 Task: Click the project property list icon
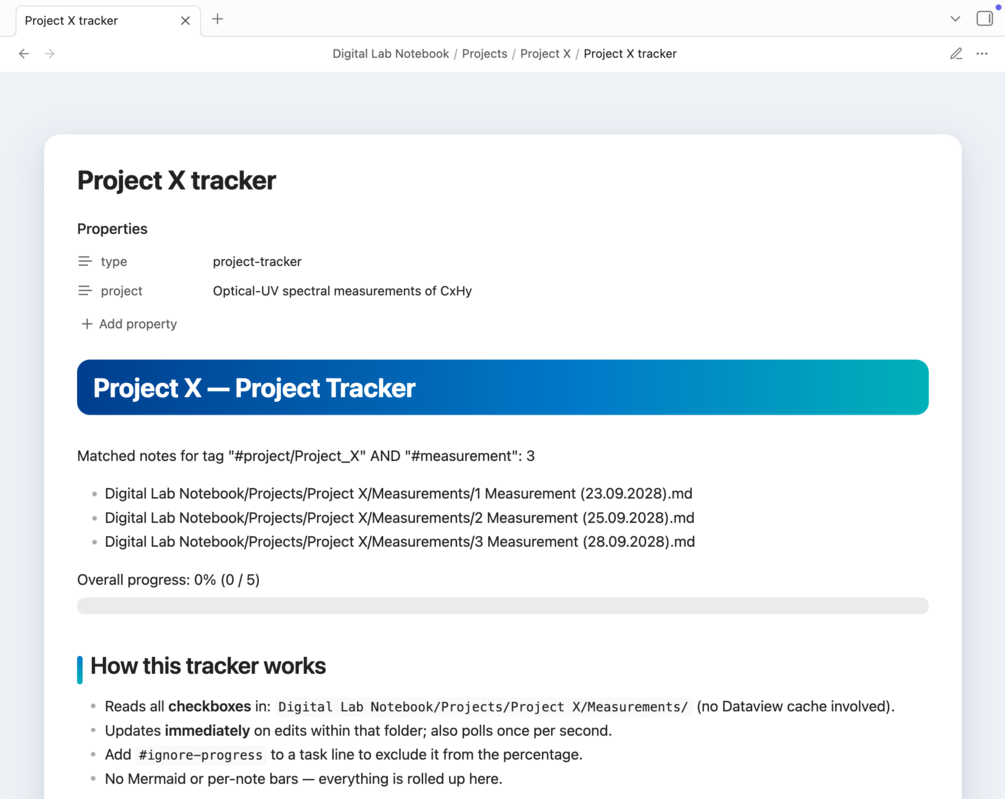(x=85, y=291)
